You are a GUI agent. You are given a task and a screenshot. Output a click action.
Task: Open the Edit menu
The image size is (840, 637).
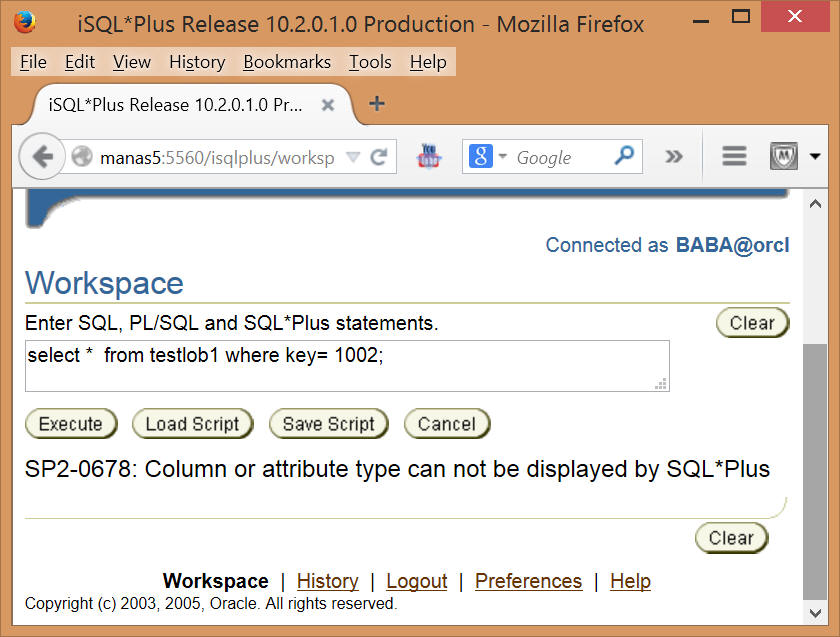pyautogui.click(x=80, y=62)
